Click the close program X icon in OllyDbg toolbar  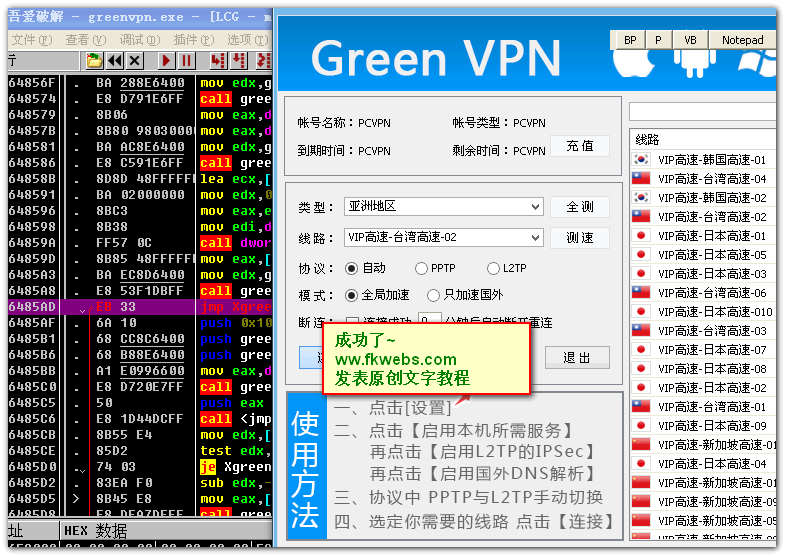tap(134, 61)
